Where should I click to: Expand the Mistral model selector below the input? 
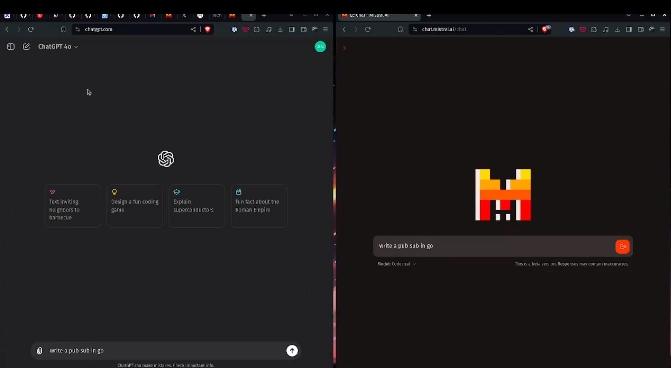click(x=396, y=264)
